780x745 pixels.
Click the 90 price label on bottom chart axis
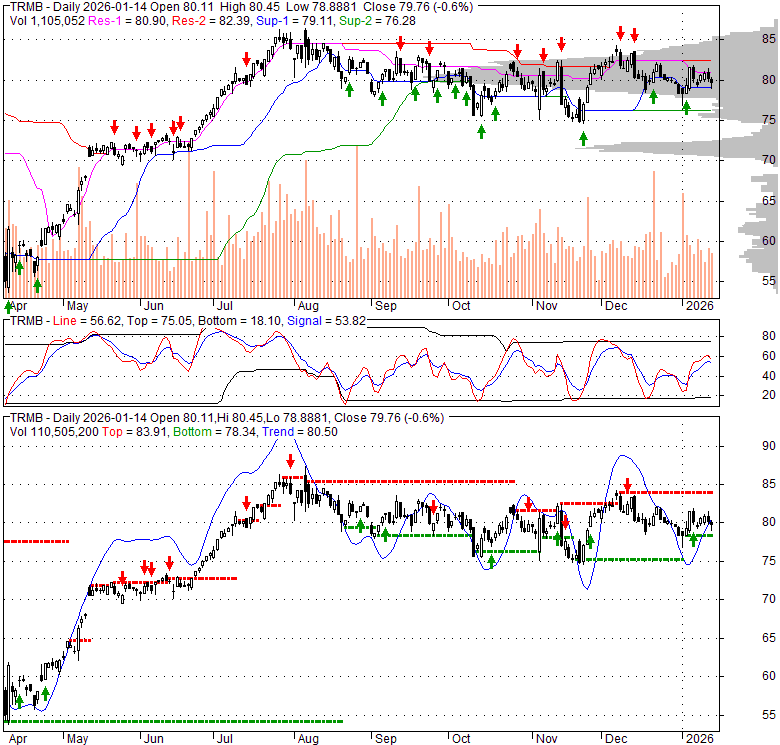point(769,446)
